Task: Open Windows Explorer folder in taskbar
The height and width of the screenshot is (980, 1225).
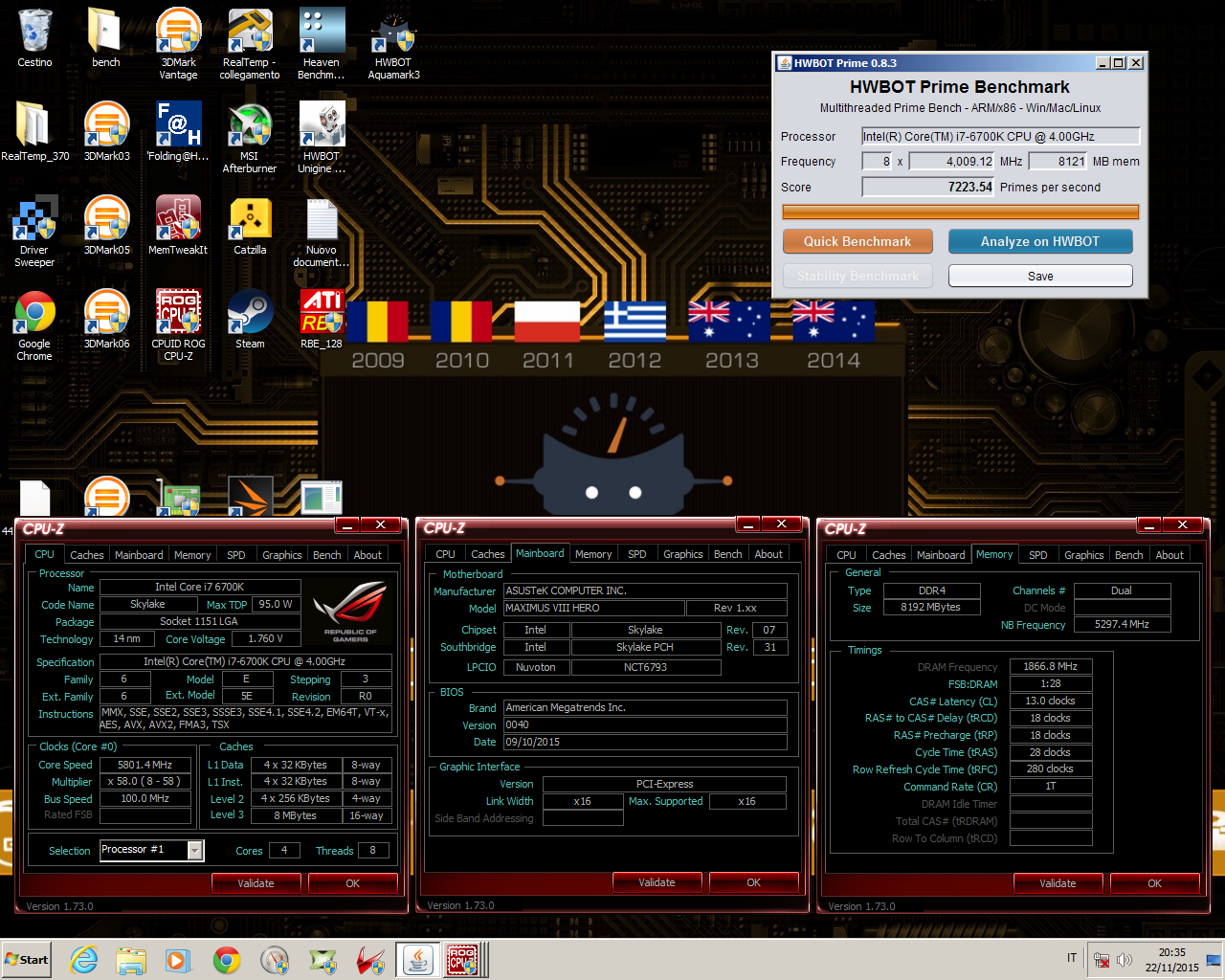Action: (131, 960)
